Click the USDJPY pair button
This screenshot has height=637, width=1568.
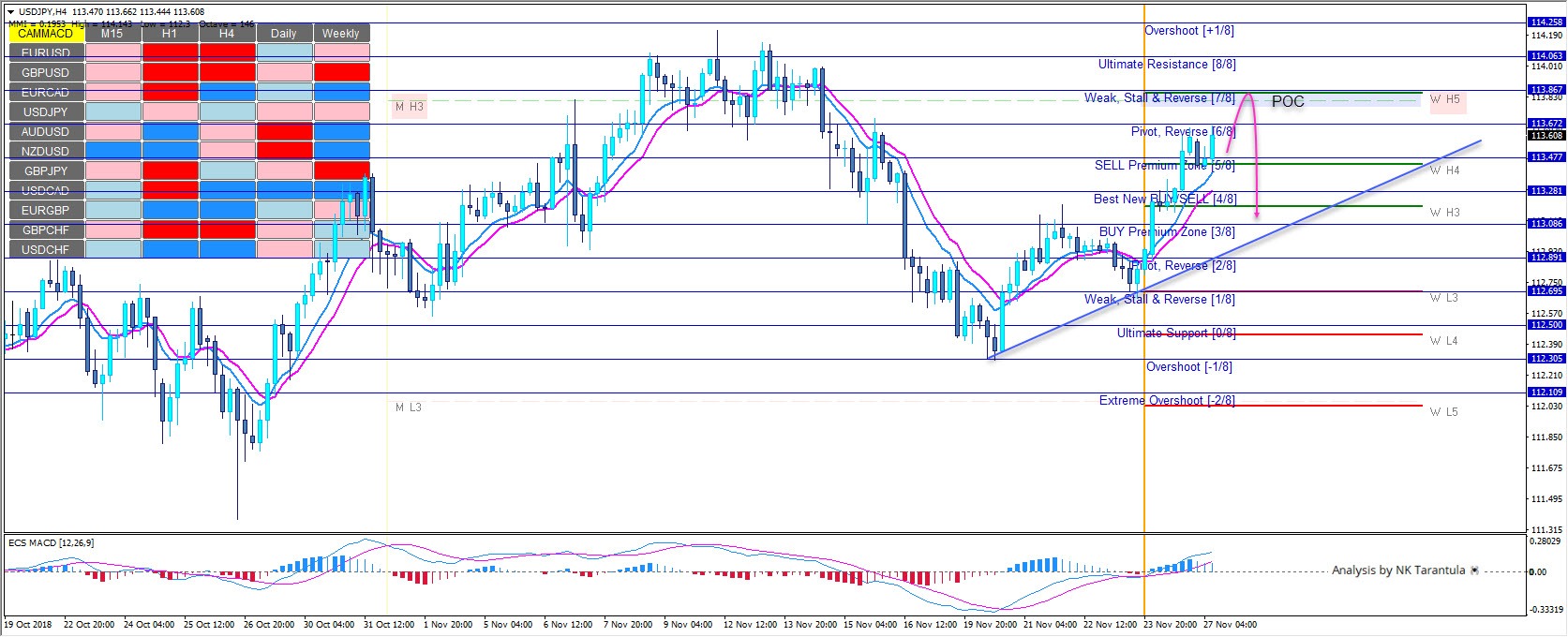45,111
